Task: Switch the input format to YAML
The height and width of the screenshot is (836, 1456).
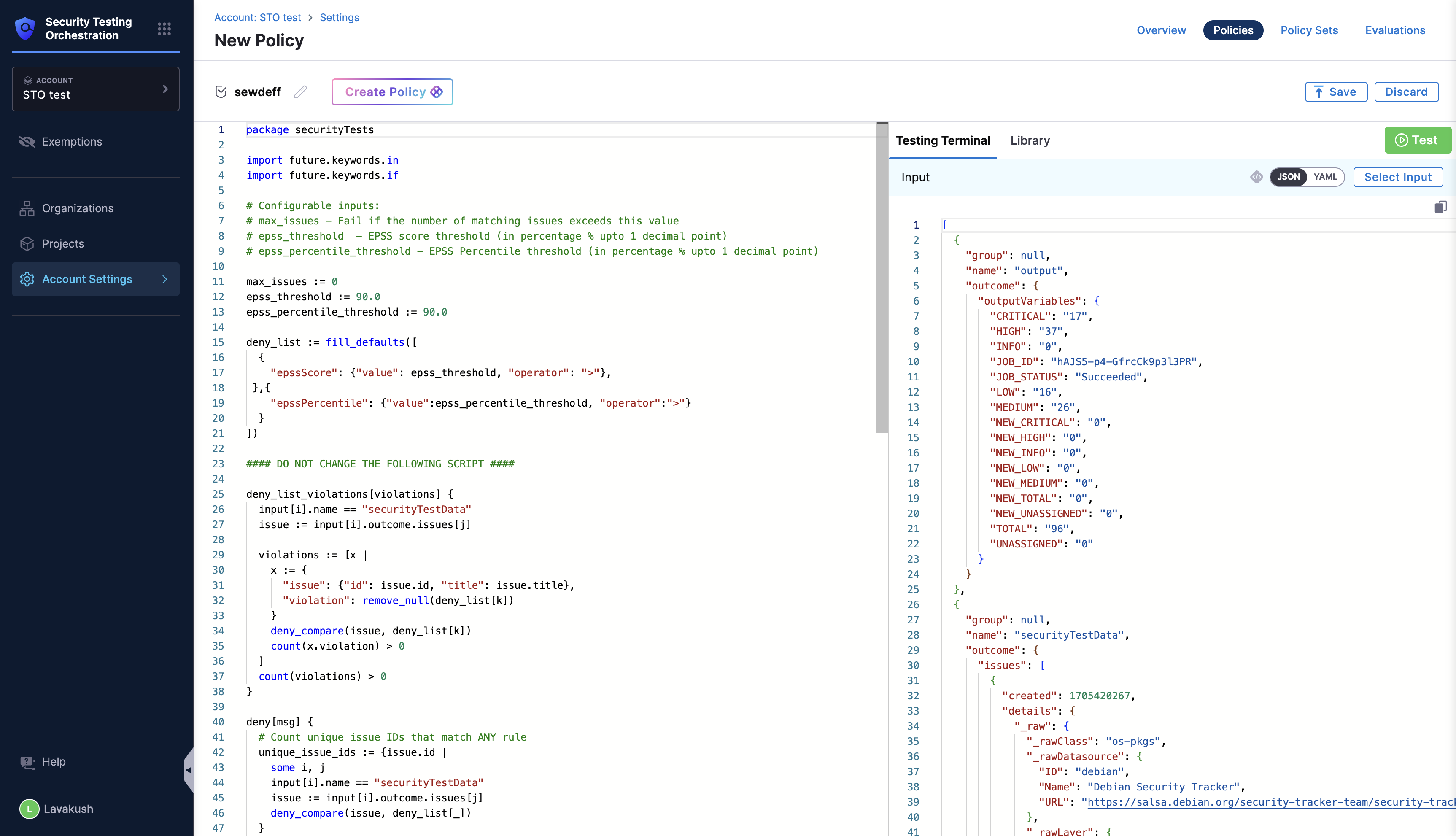Action: [1325, 177]
